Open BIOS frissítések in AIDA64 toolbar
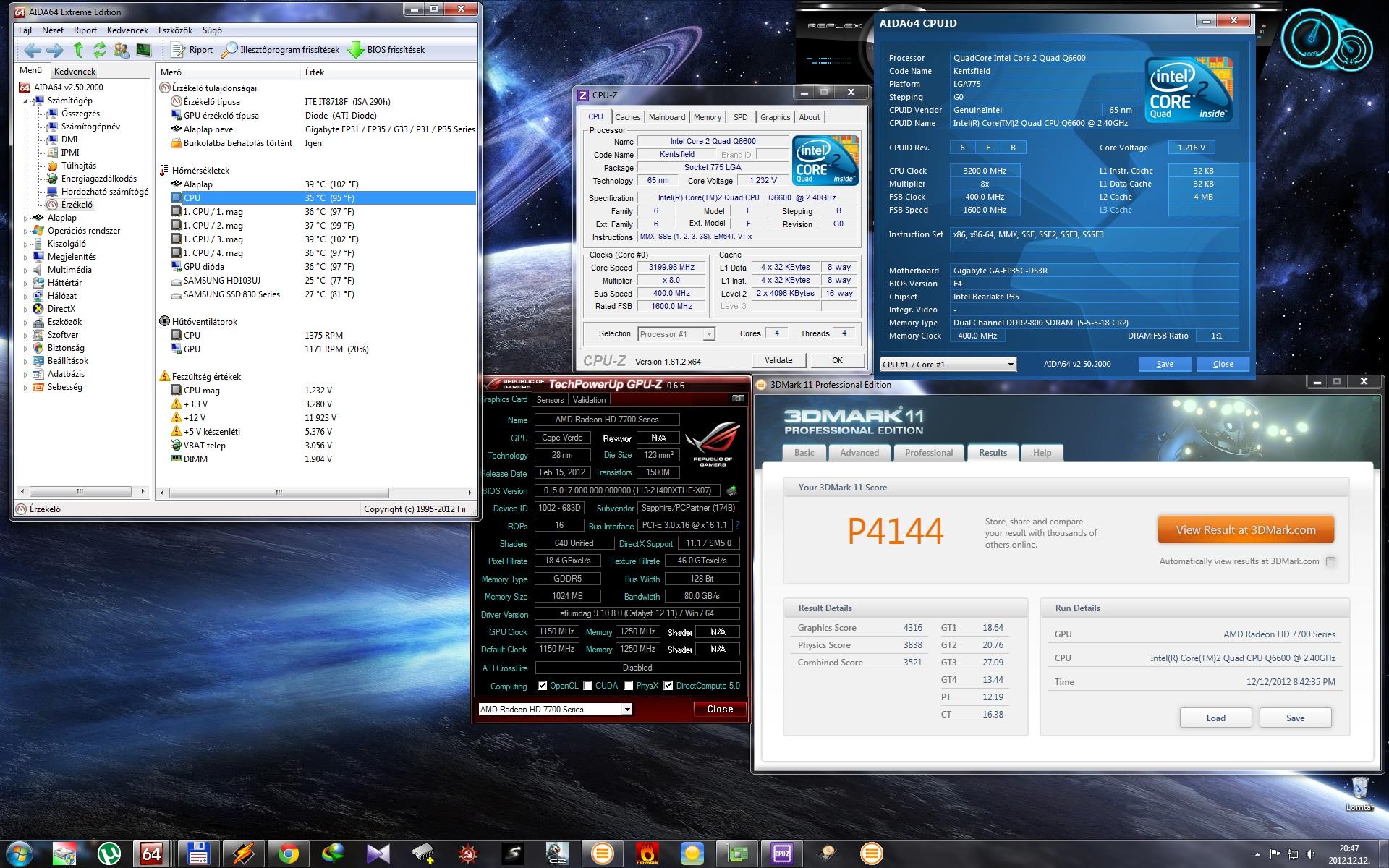This screenshot has width=1389, height=868. click(x=386, y=50)
